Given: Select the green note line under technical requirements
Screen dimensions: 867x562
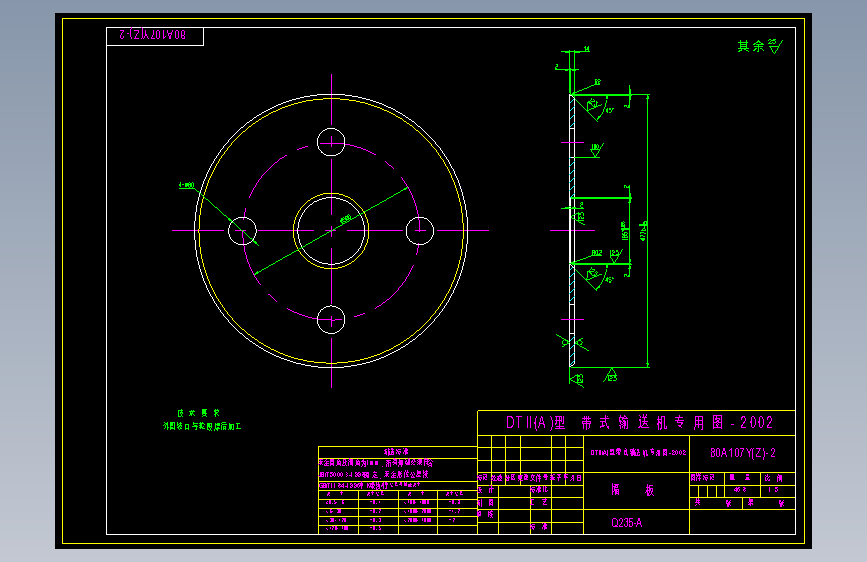Looking at the screenshot, I should [202, 426].
